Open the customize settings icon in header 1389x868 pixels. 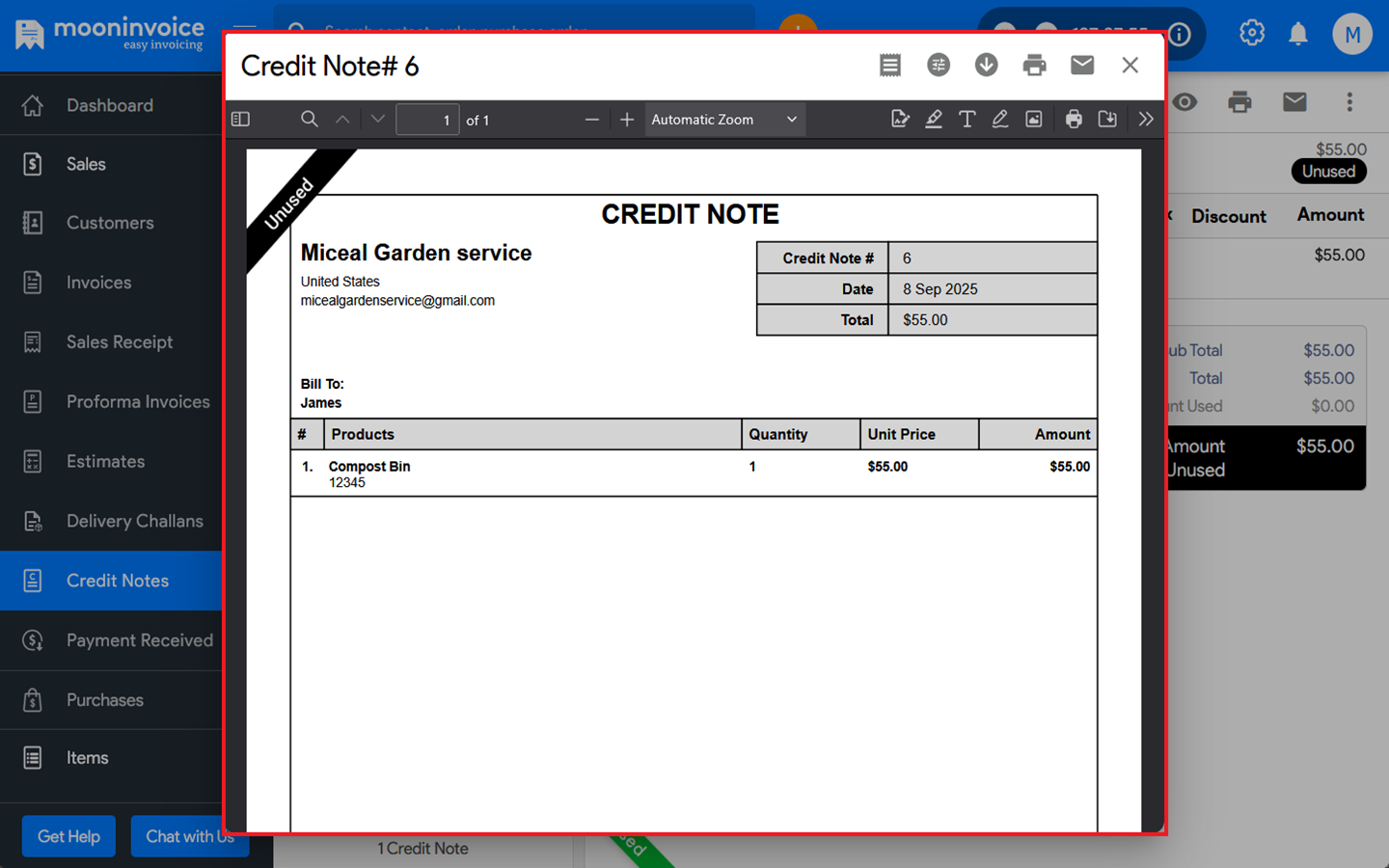tap(938, 65)
